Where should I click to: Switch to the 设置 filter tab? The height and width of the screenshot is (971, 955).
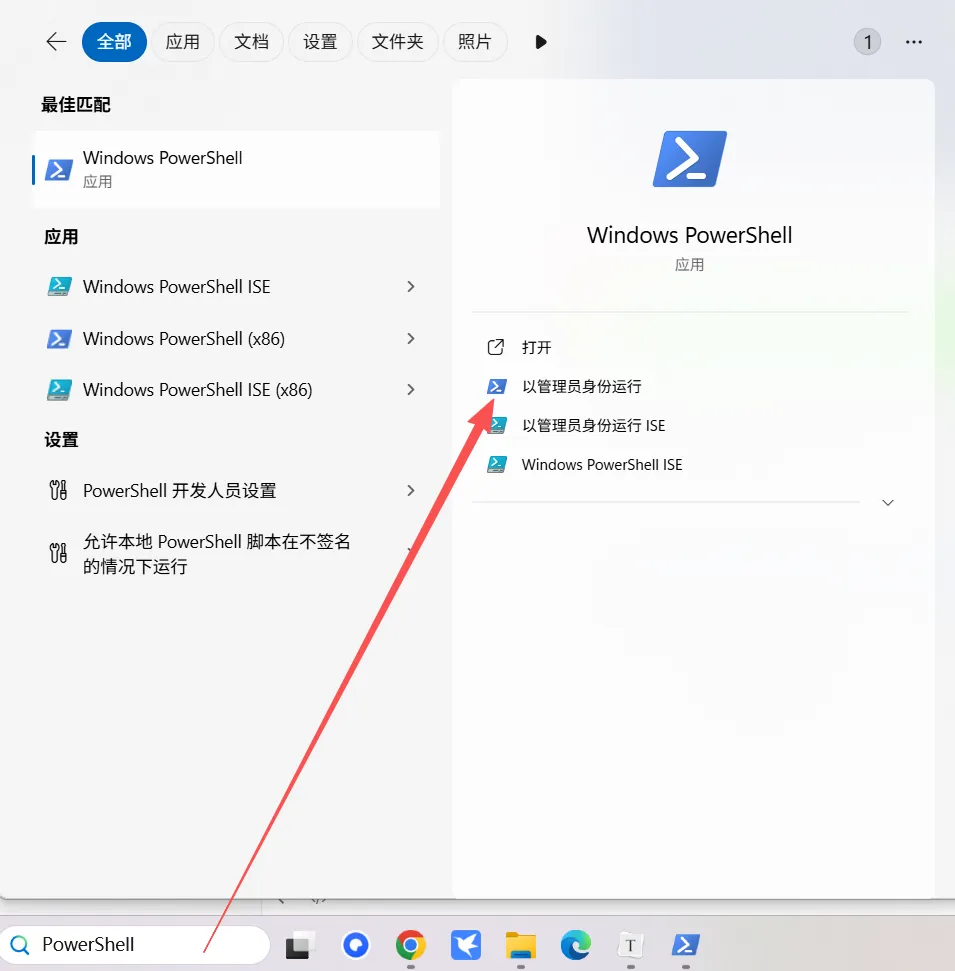320,42
